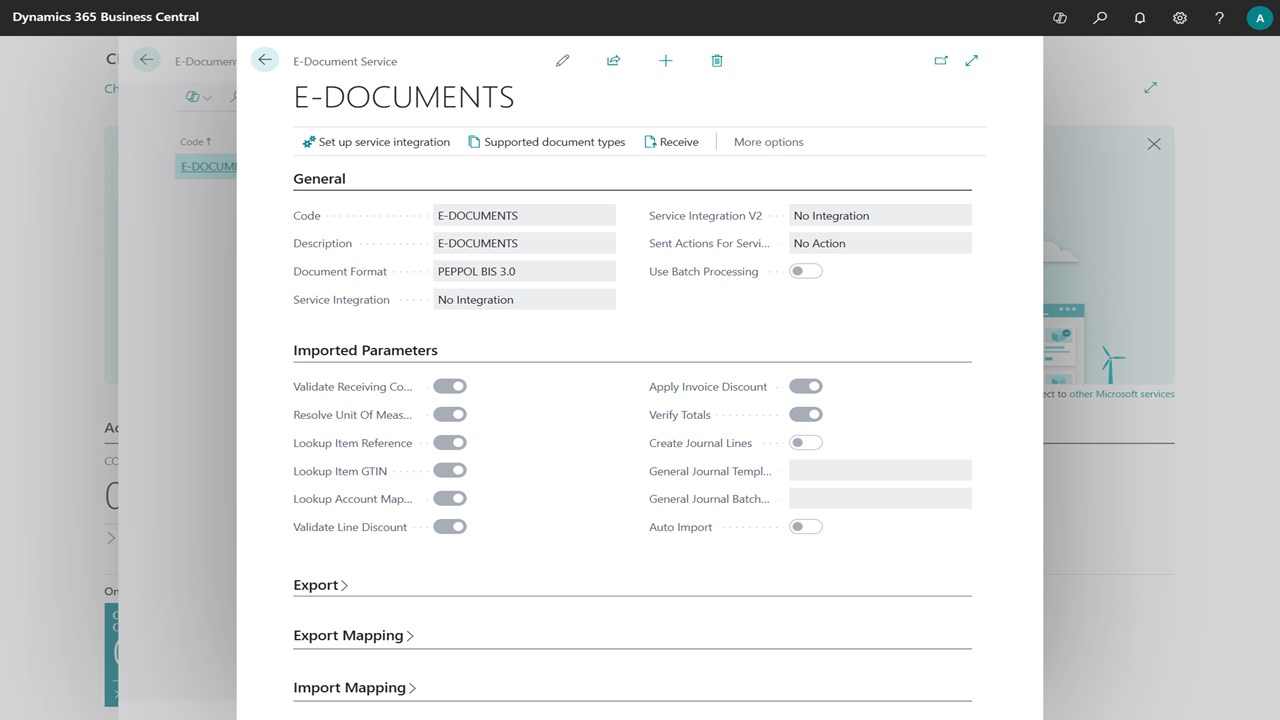Toggle Use Batch Processing
Viewport: 1280px width, 720px height.
(x=806, y=271)
